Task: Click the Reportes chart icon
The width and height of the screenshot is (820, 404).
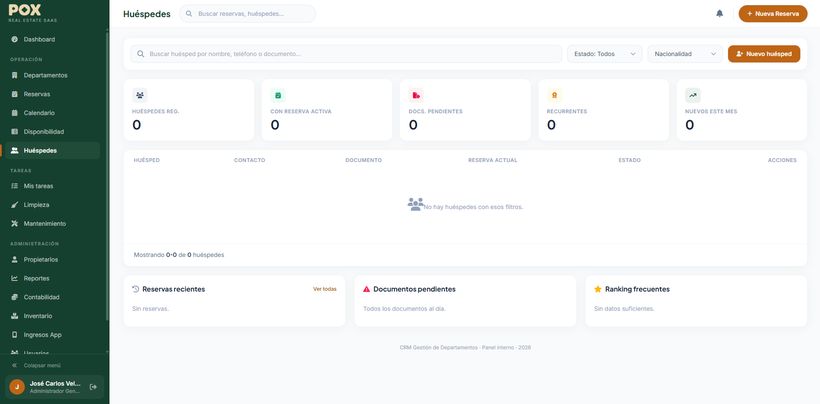Action: click(x=14, y=279)
